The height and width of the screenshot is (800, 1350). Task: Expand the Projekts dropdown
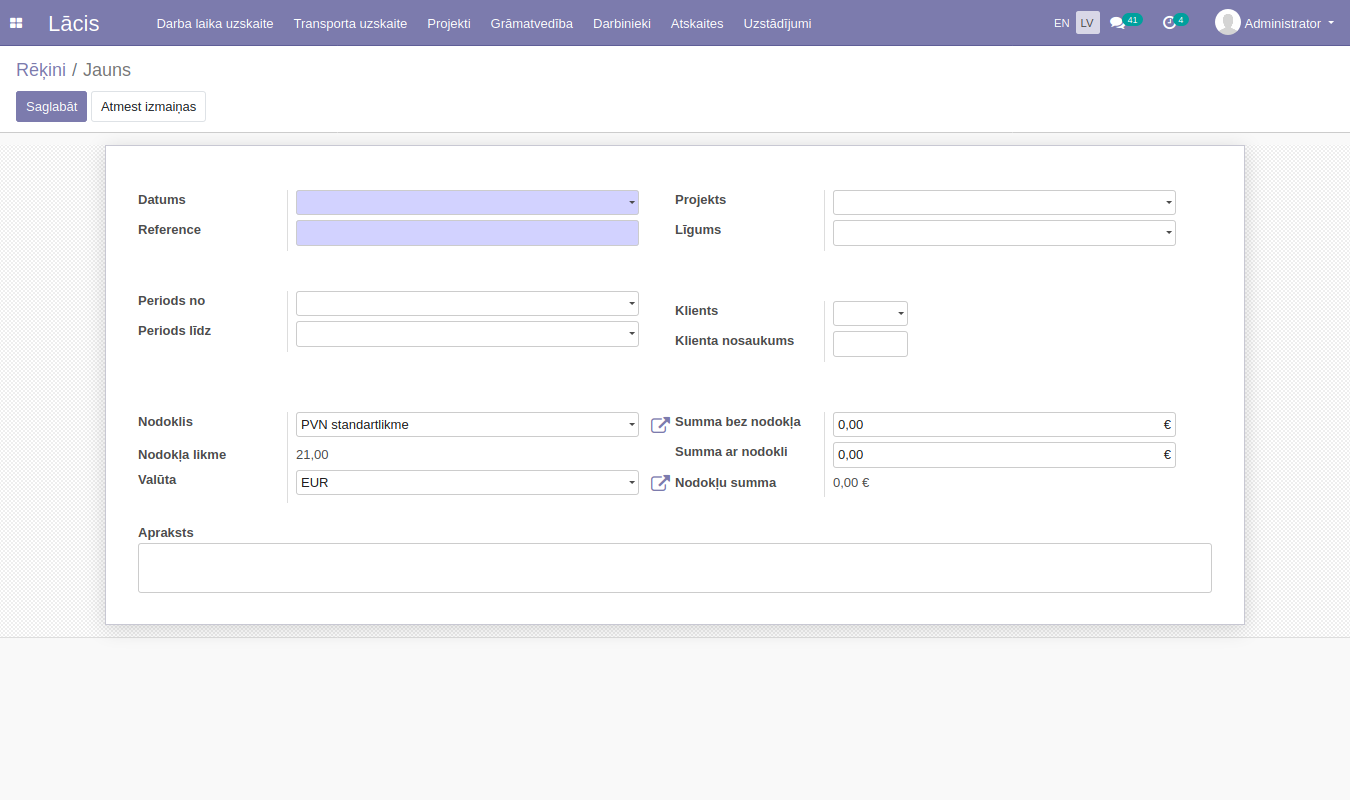(1168, 203)
